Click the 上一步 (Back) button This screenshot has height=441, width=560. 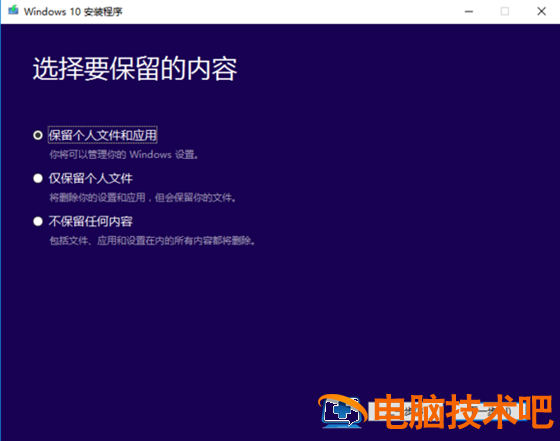[x=406, y=411]
